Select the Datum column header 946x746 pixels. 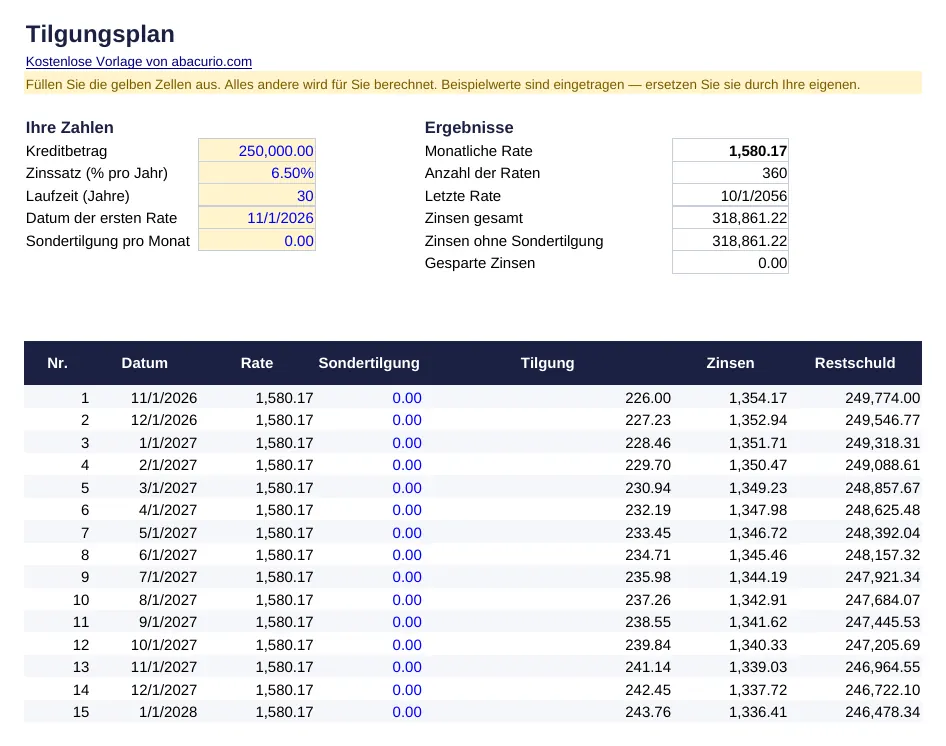click(x=145, y=363)
